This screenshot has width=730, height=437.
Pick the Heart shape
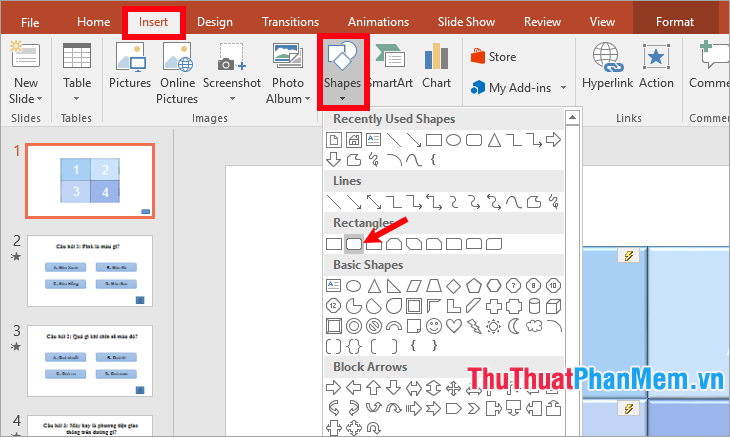(x=454, y=326)
